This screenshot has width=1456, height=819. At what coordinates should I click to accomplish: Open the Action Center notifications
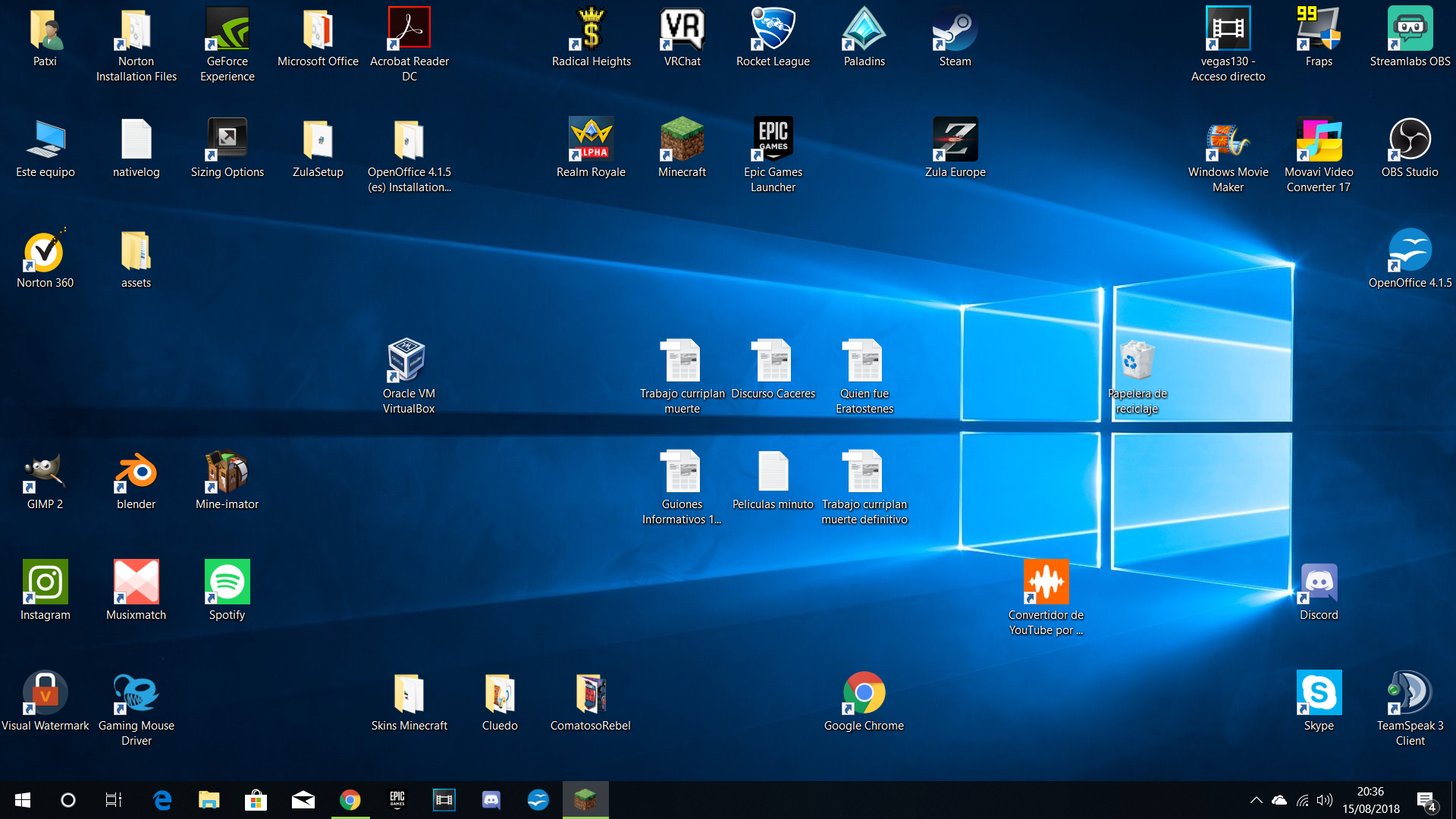click(1426, 800)
